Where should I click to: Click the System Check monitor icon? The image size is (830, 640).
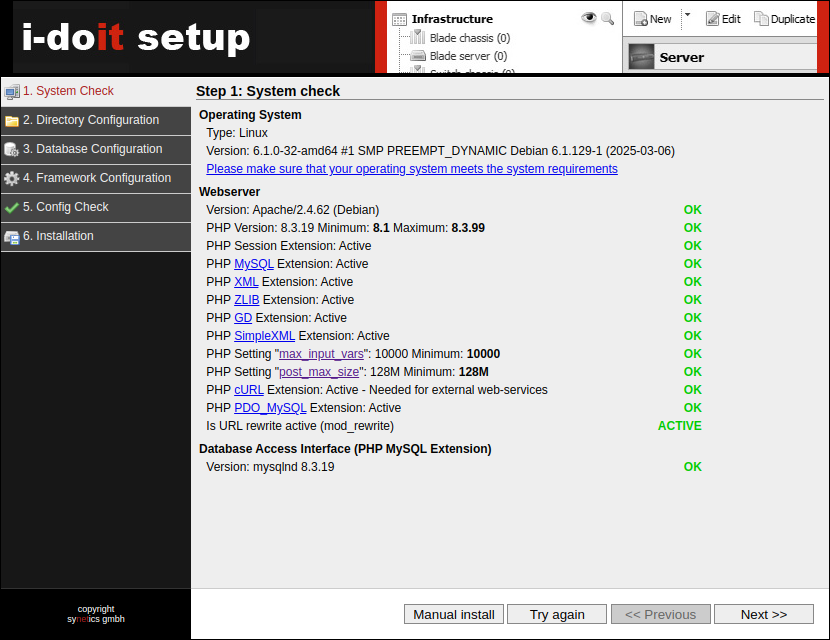coord(12,92)
